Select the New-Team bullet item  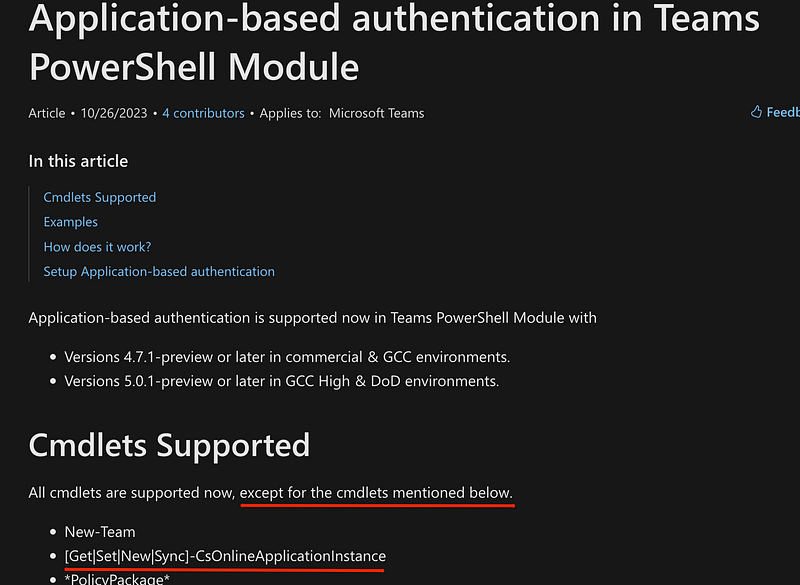tap(100, 531)
